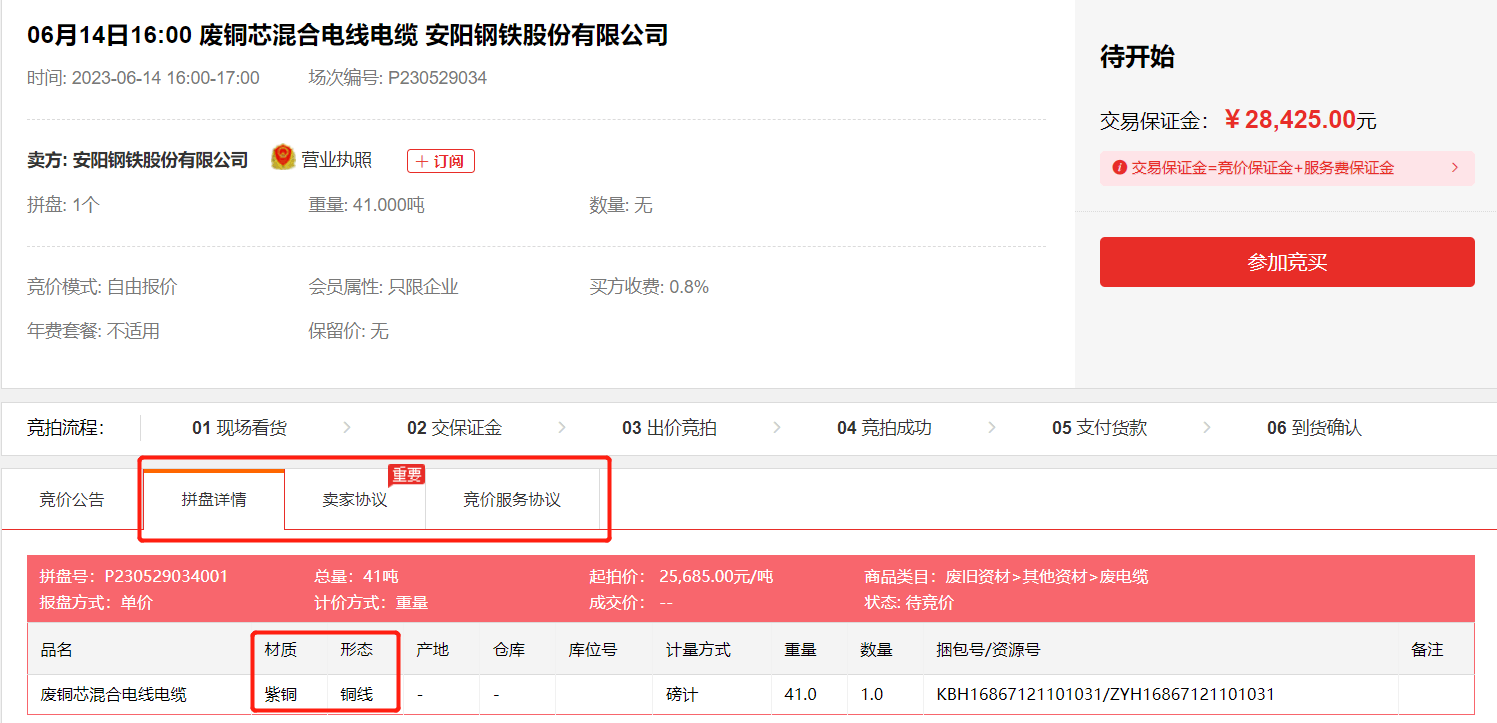Select step 03 出价竞拍
Image resolution: width=1497 pixels, height=723 pixels.
pyautogui.click(x=669, y=428)
